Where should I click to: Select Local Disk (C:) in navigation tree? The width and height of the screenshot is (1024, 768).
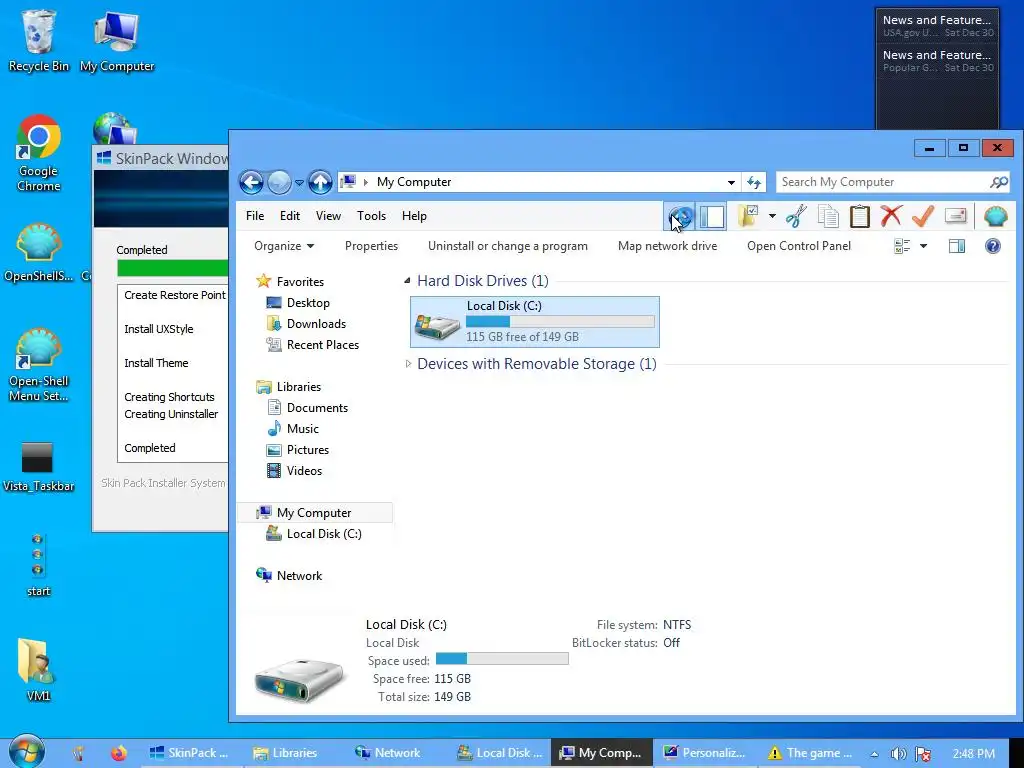click(324, 534)
